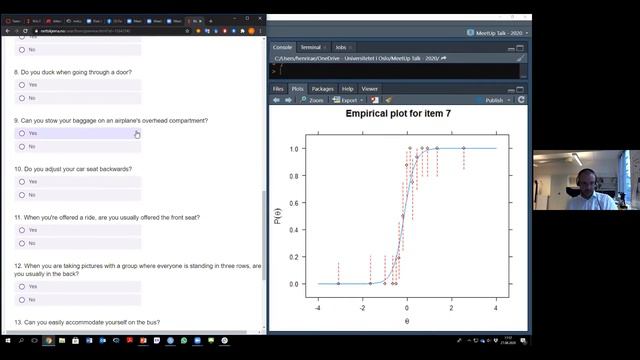Switch to the Console tab

282,47
